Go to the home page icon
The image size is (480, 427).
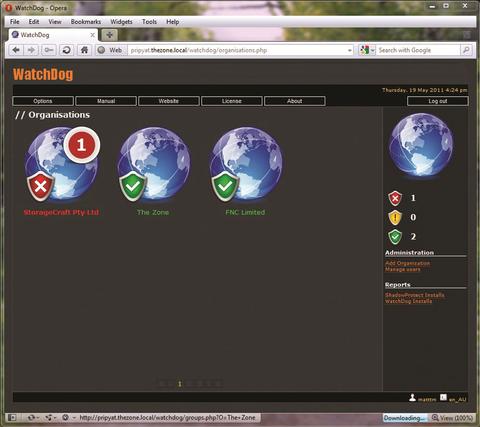click(x=84, y=50)
